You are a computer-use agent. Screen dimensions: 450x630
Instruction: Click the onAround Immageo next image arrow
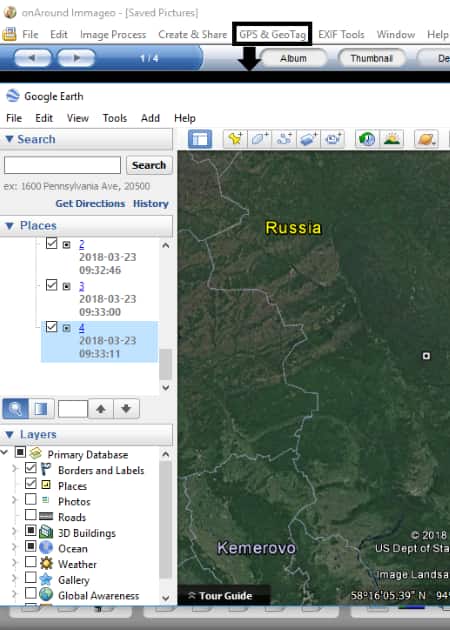76,58
